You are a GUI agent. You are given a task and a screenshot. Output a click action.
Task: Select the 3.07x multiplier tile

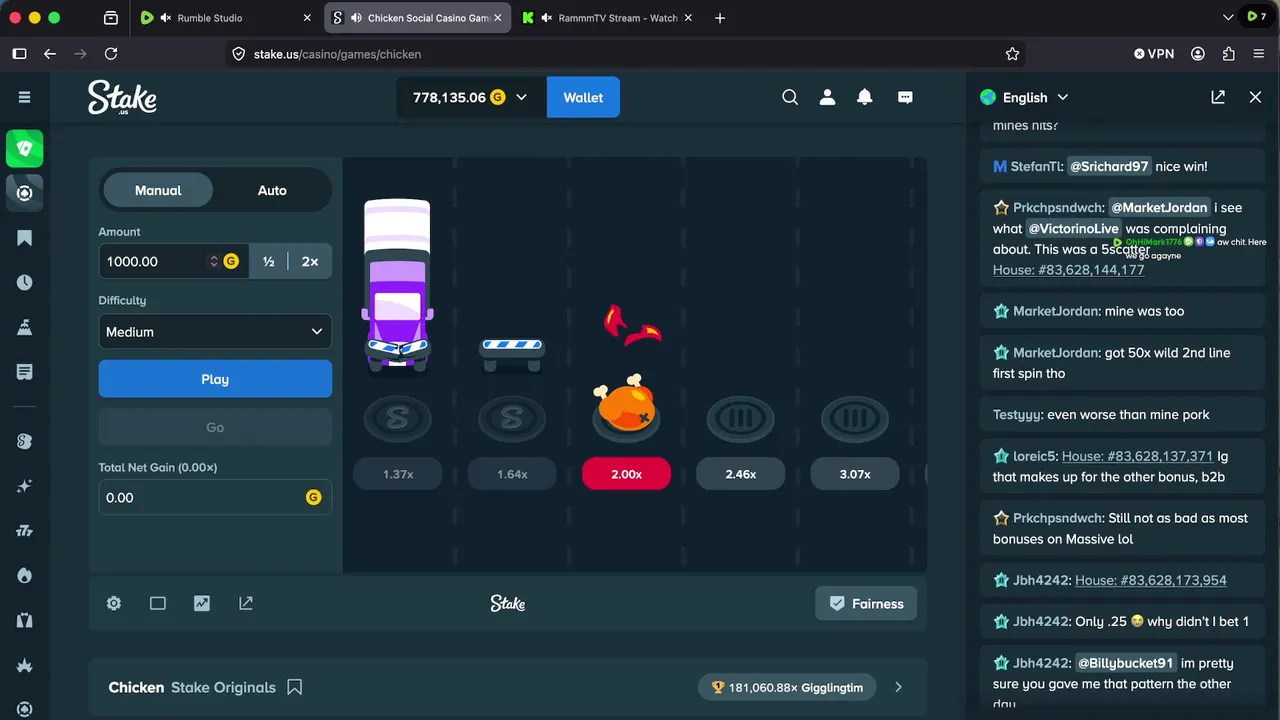pyautogui.click(x=855, y=474)
